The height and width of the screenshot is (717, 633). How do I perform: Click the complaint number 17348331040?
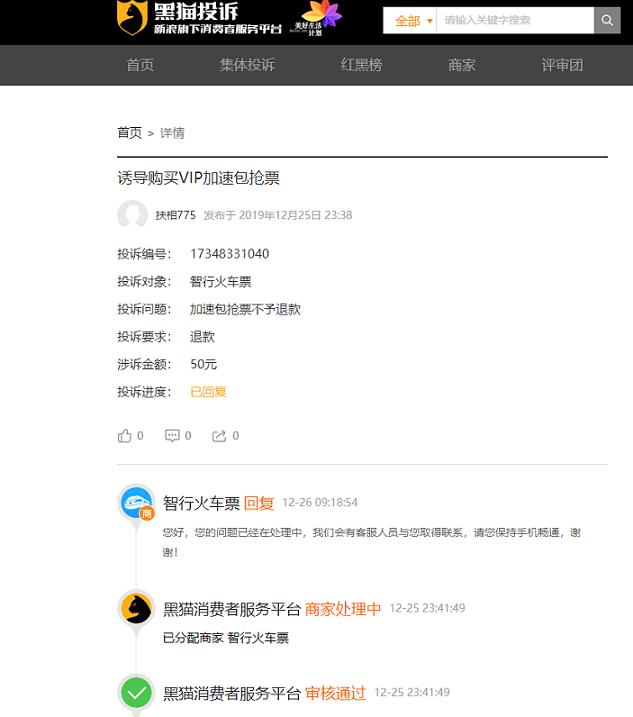click(230, 254)
